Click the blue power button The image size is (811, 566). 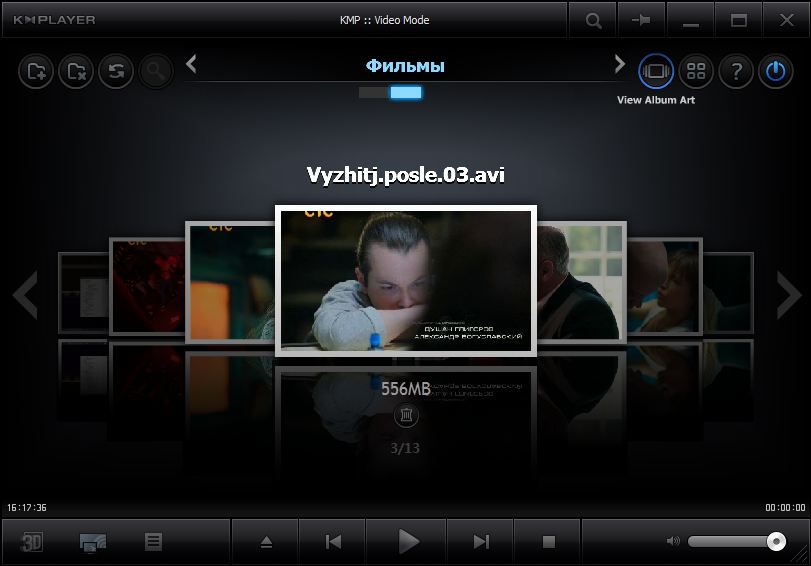pyautogui.click(x=776, y=71)
